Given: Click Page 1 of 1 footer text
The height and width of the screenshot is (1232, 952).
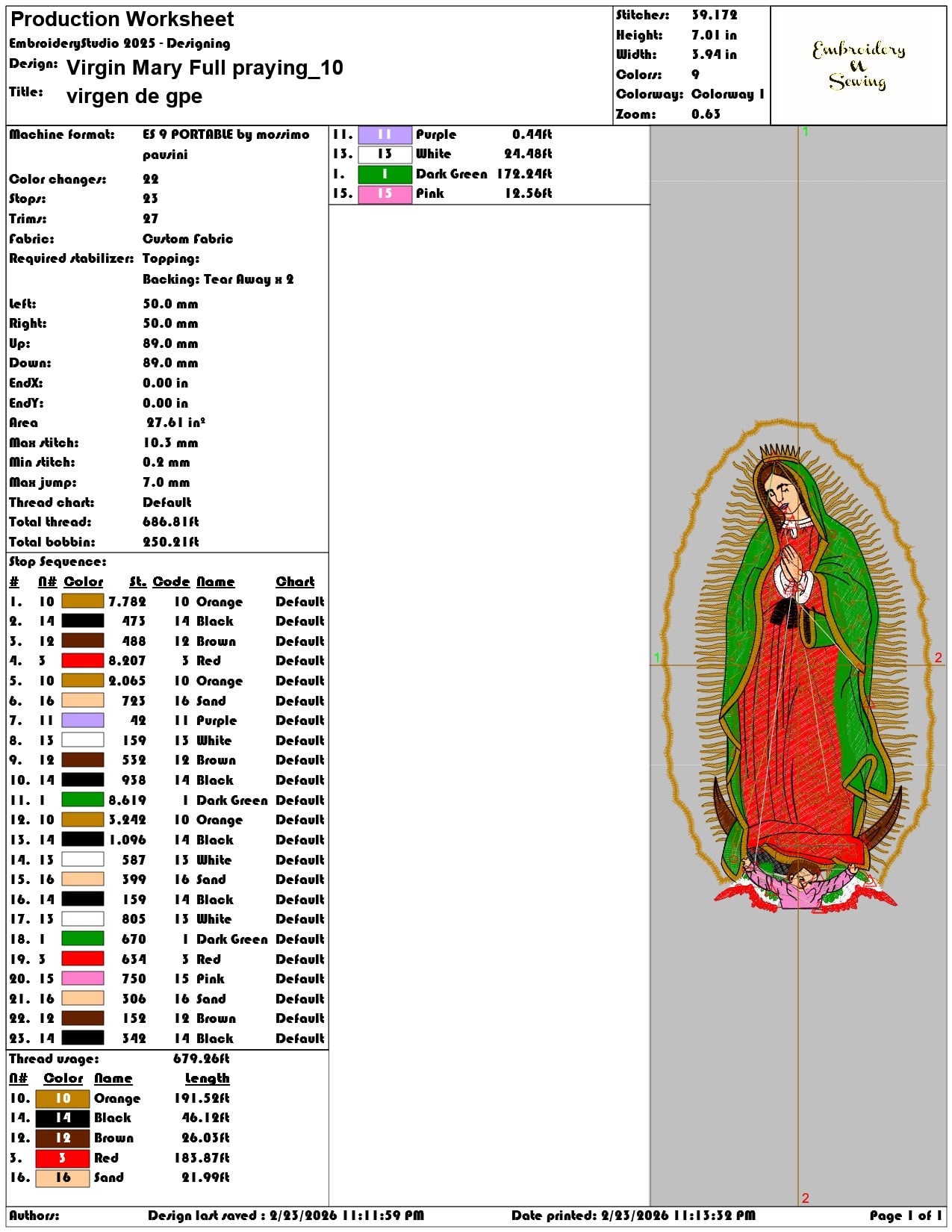Looking at the screenshot, I should pyautogui.click(x=906, y=1216).
